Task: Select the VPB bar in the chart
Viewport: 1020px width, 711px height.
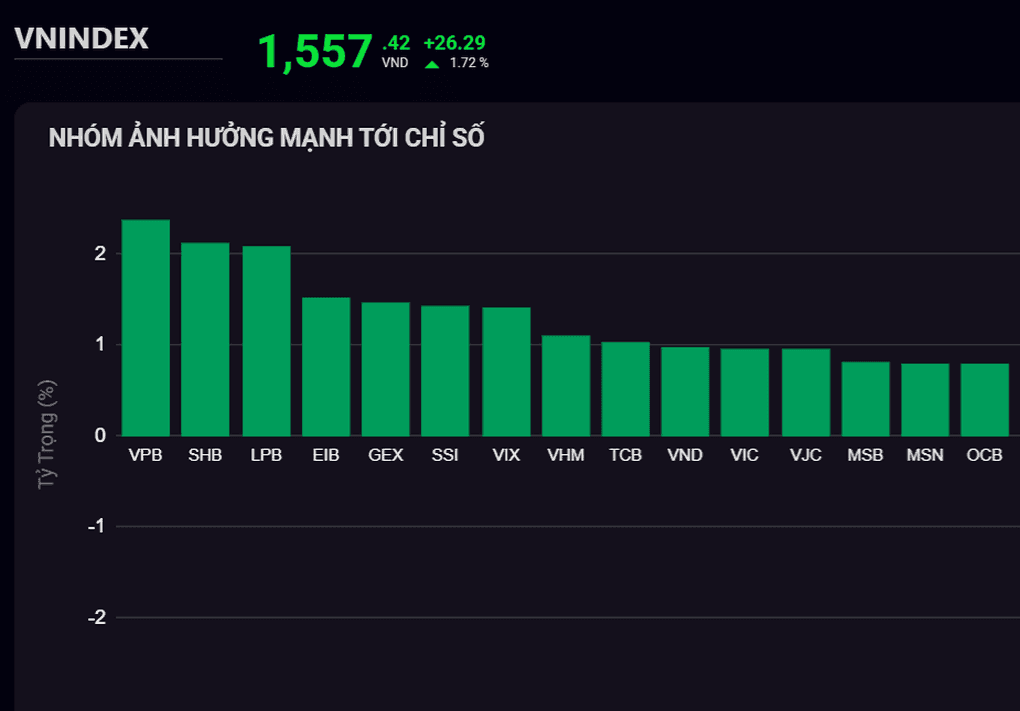Action: (146, 327)
